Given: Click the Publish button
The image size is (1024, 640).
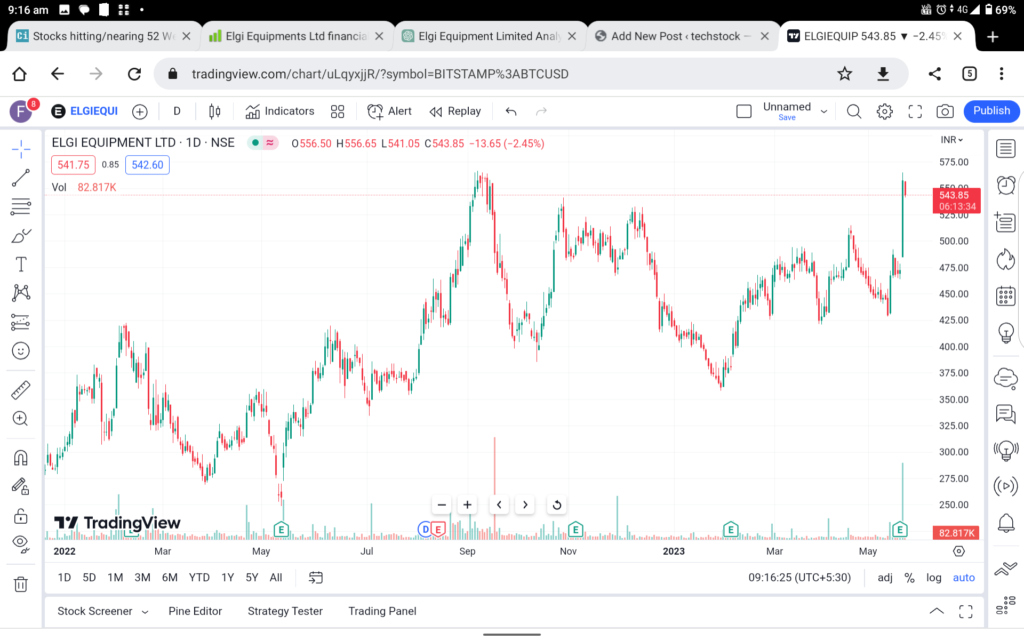Looking at the screenshot, I should tap(991, 111).
